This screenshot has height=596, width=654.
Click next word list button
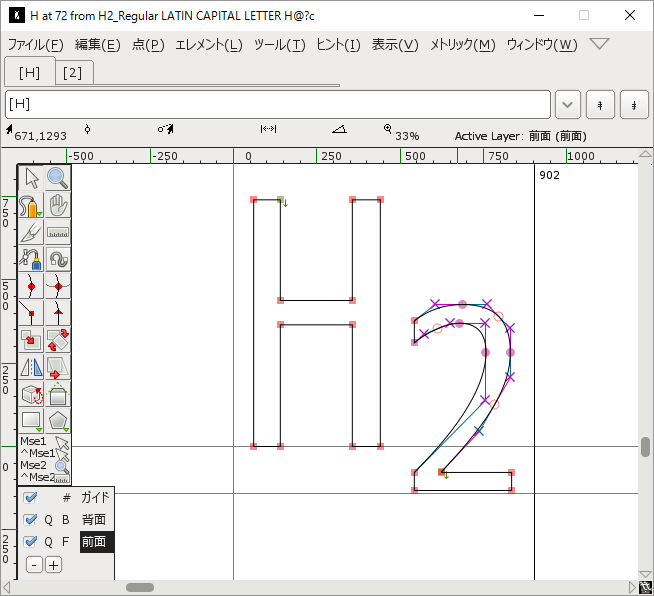634,105
